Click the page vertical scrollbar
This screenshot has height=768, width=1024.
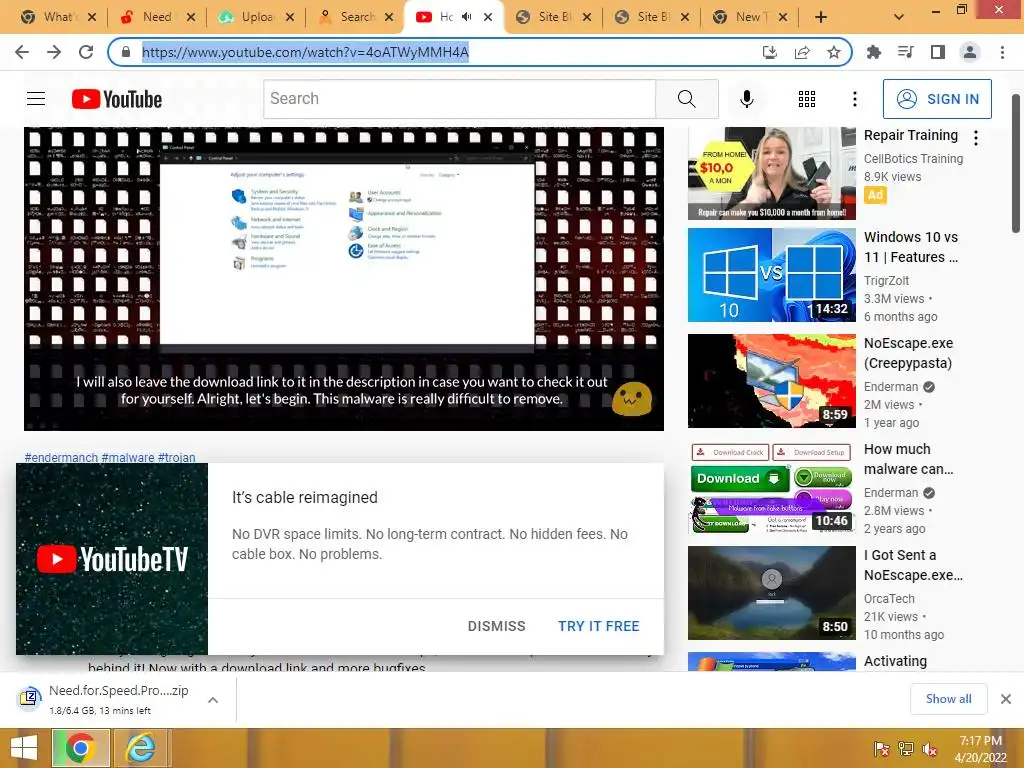click(x=1016, y=163)
